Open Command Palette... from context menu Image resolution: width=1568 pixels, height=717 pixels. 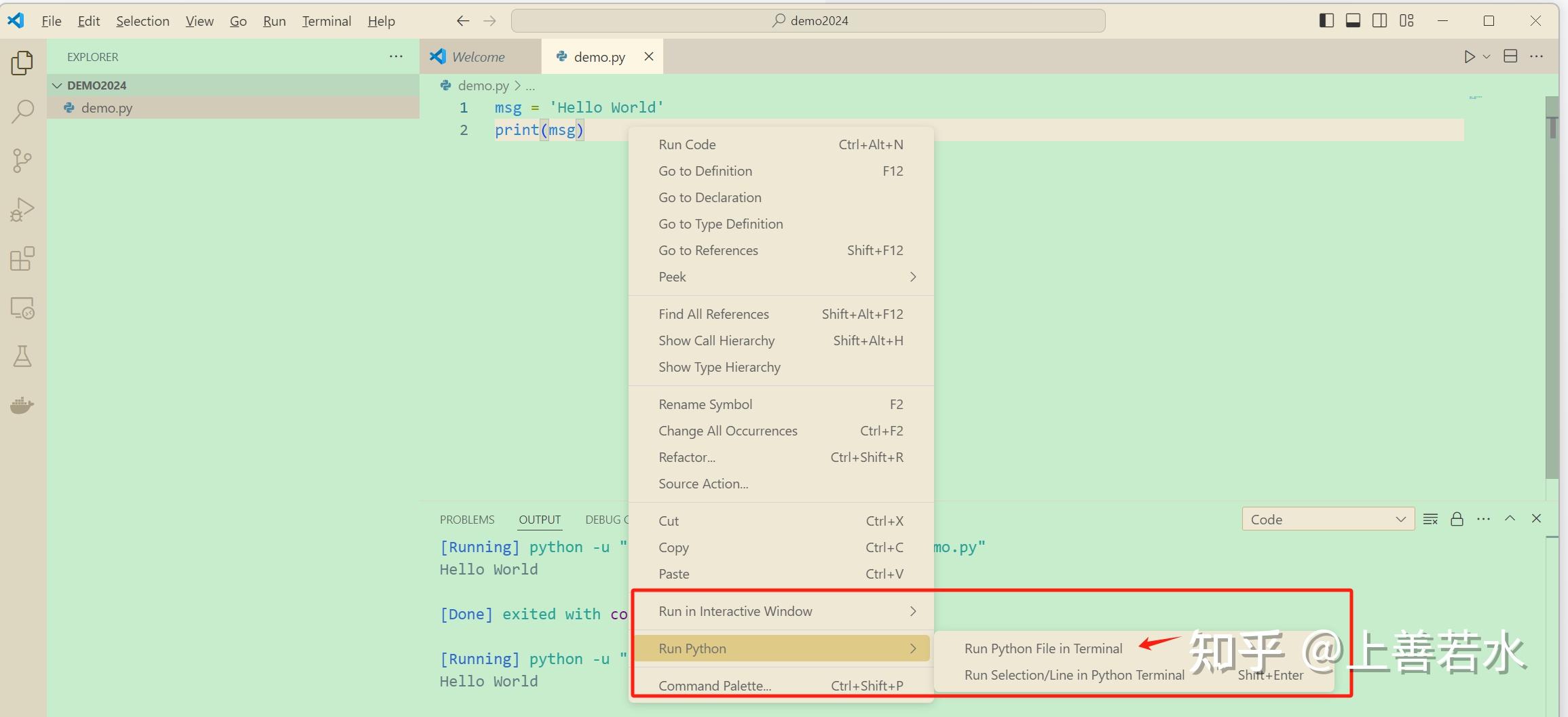(781, 686)
